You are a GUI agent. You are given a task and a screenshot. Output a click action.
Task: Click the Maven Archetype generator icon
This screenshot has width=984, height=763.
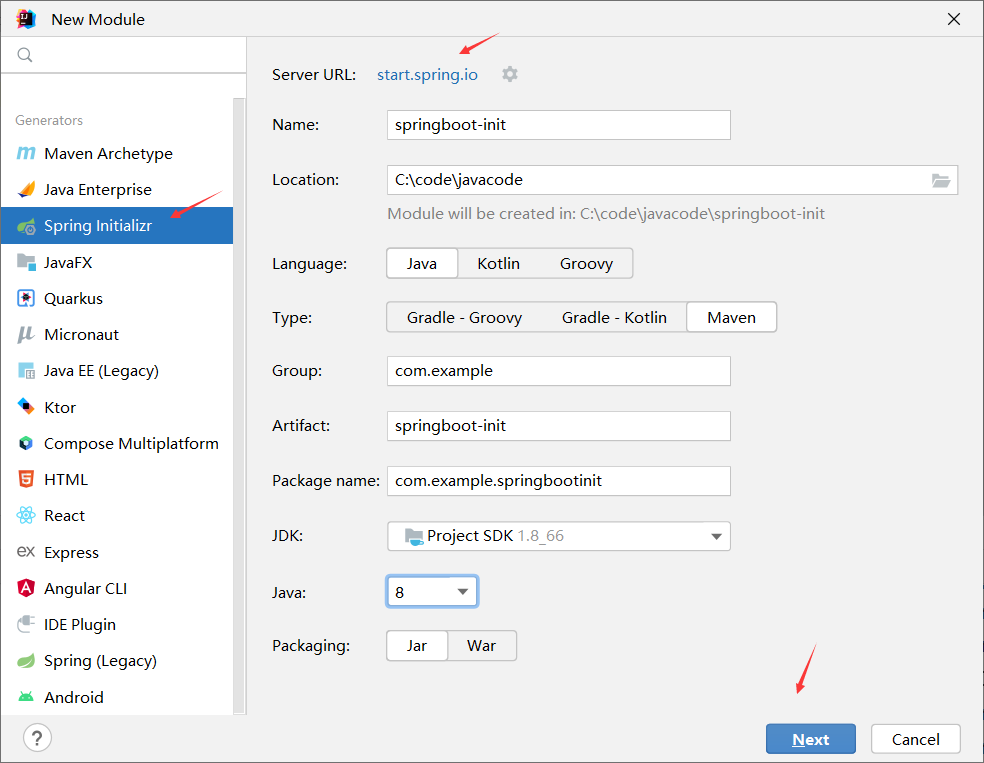[26, 153]
